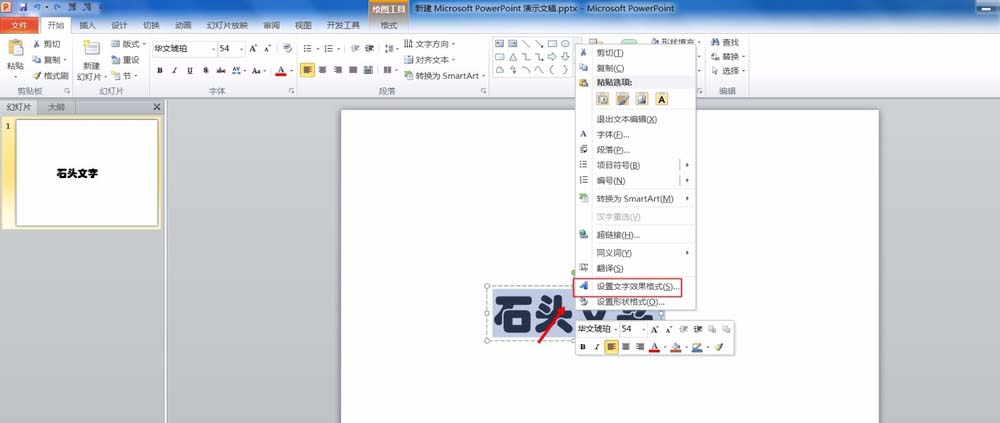Click the Clear Formatting icon in font group
The image size is (1000, 423).
tap(288, 48)
